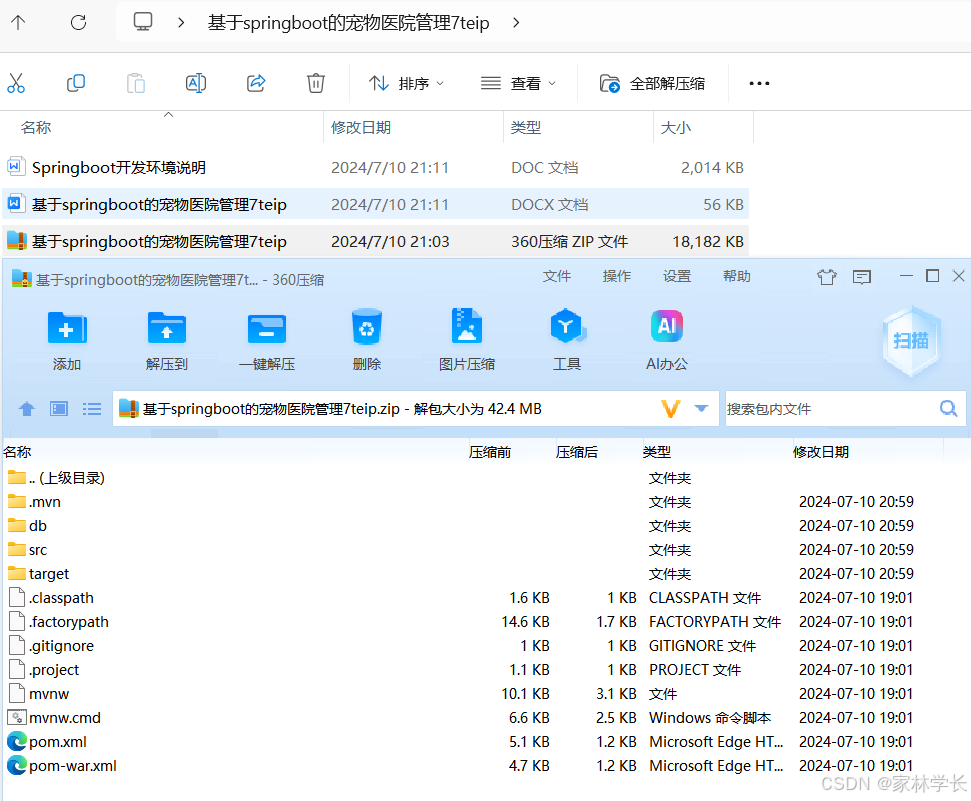Select the Springboot开发环境说明 DOC file

[x=375, y=168]
